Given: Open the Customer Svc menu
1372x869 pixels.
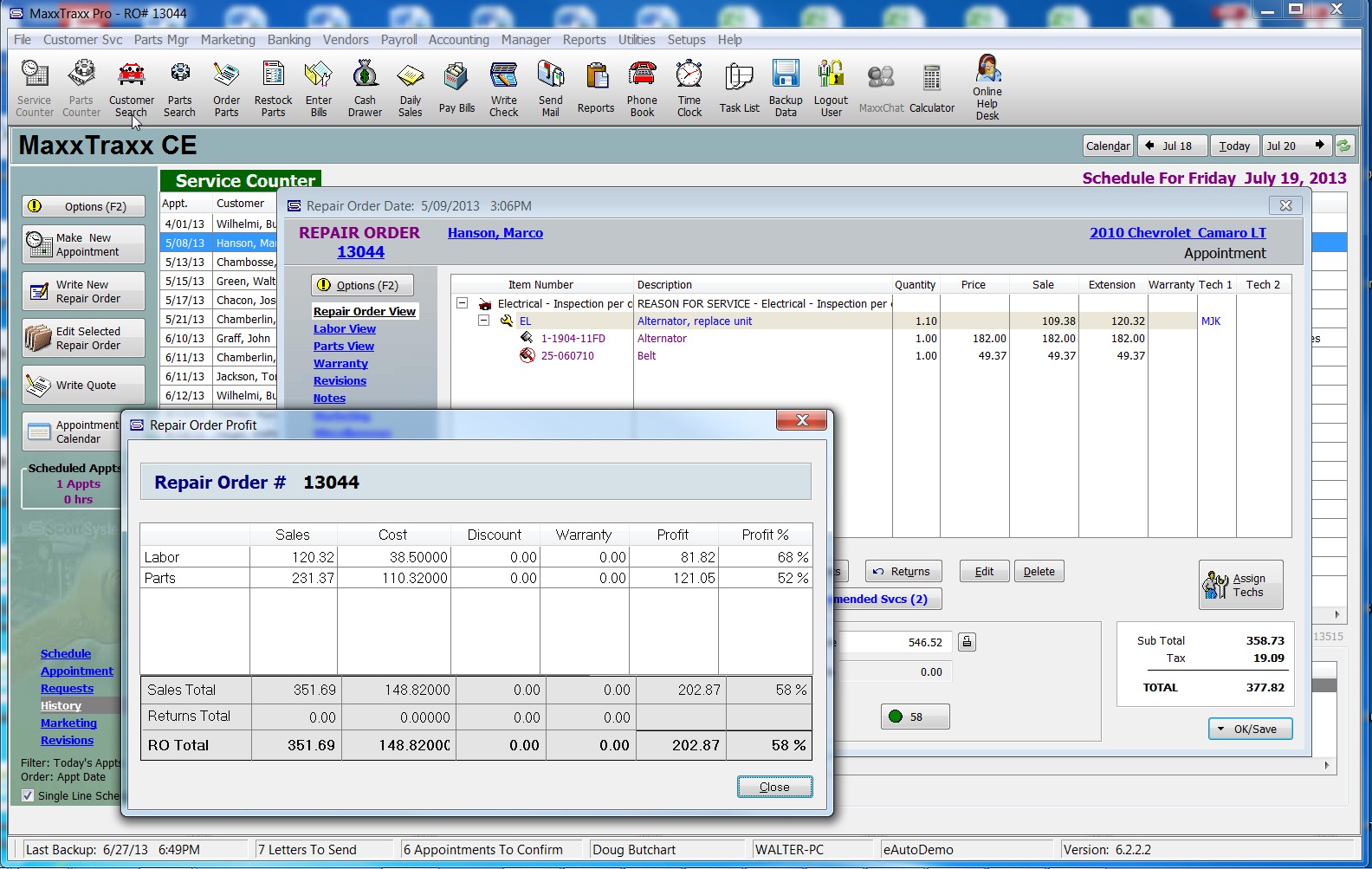Looking at the screenshot, I should 83,40.
